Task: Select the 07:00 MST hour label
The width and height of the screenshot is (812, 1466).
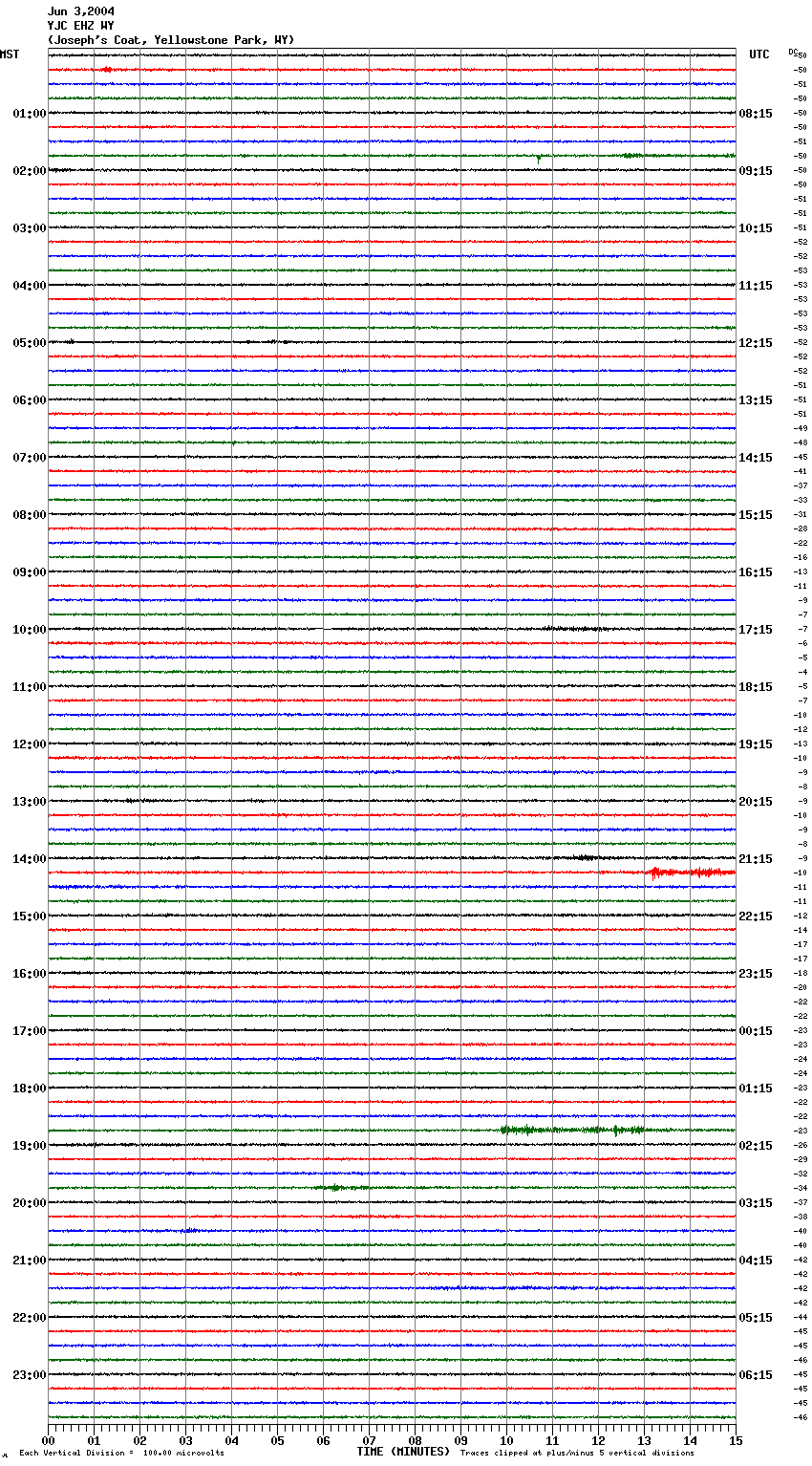Action: 30,458
